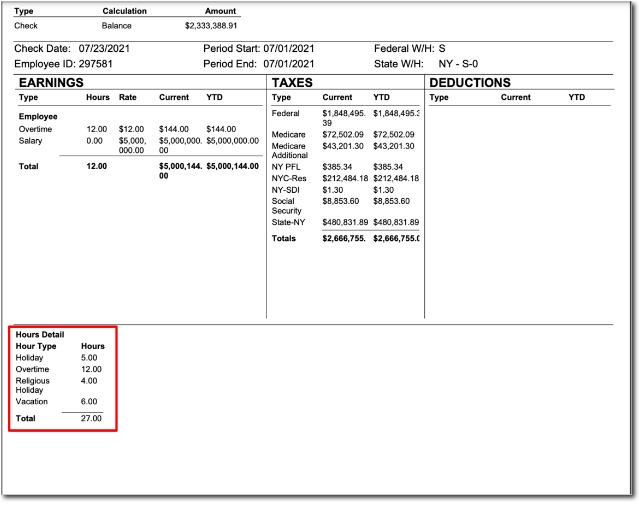Select the "Hours" column header in Earnings
Viewport: 639px width, 507px height.
pyautogui.click(x=98, y=97)
